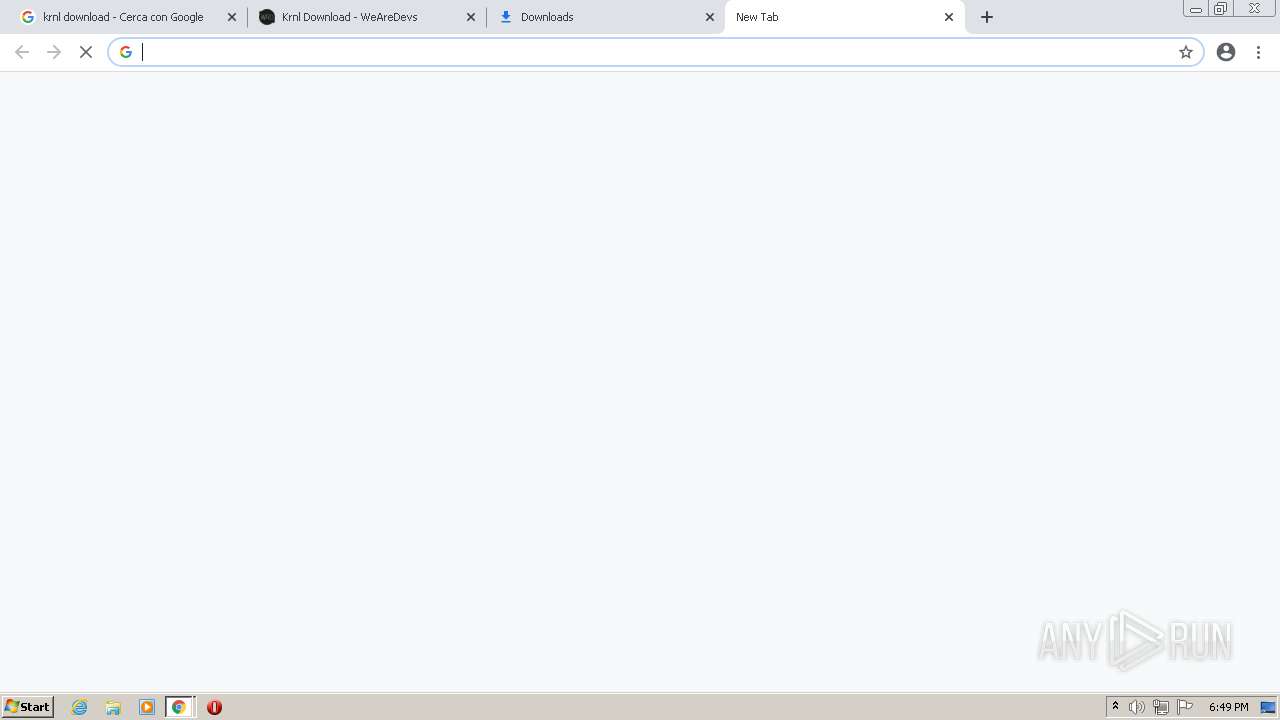The height and width of the screenshot is (720, 1280).
Task: Close the Chrome window
Action: [x=1254, y=9]
